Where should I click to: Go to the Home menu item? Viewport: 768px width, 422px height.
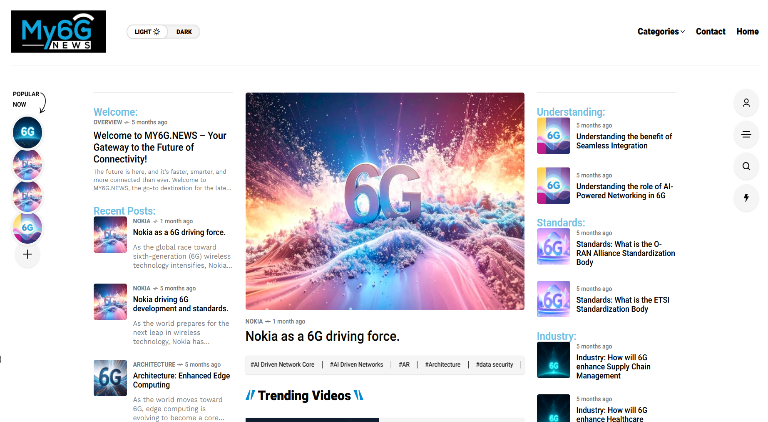coord(747,32)
